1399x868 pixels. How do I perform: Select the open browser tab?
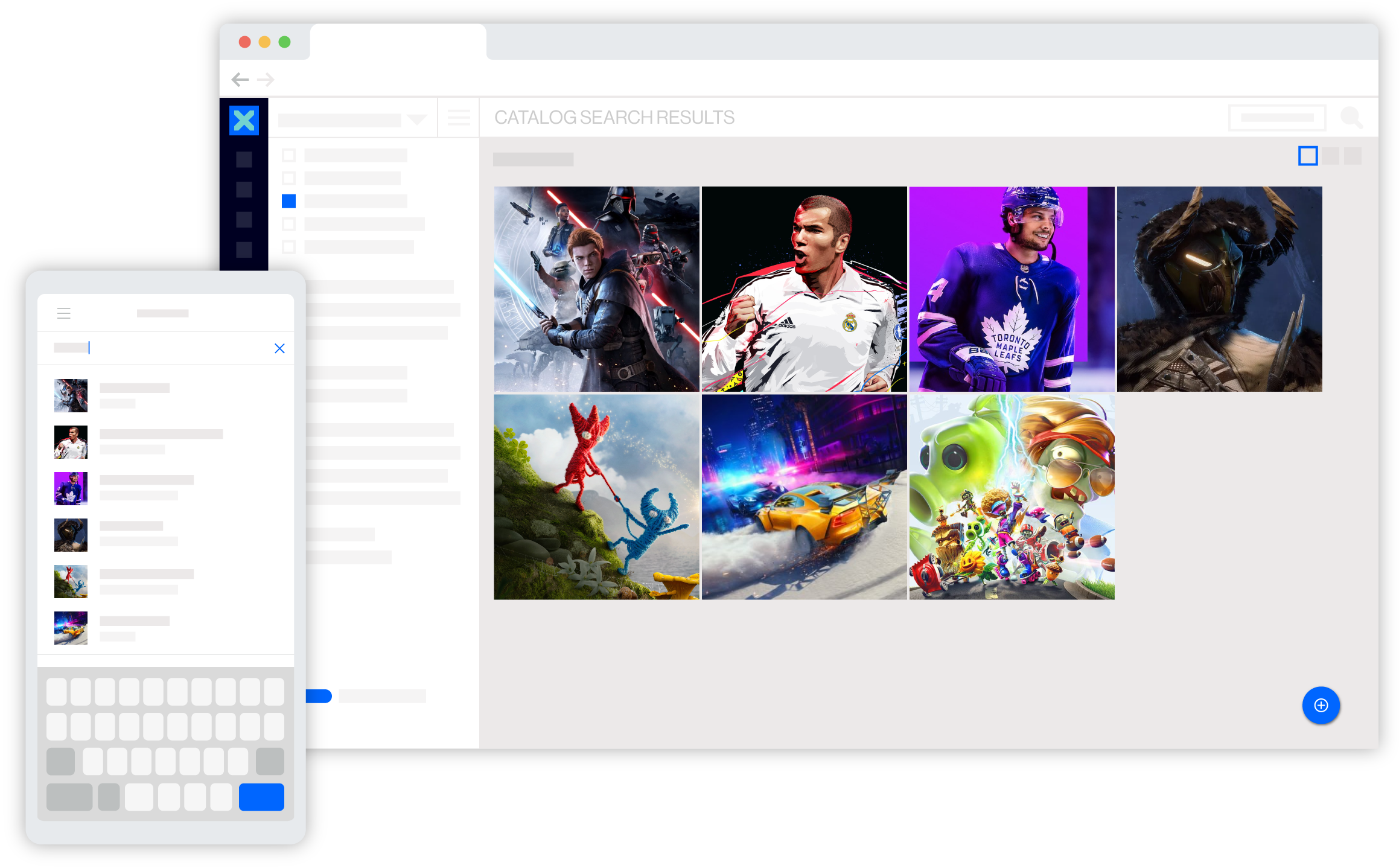point(398,42)
